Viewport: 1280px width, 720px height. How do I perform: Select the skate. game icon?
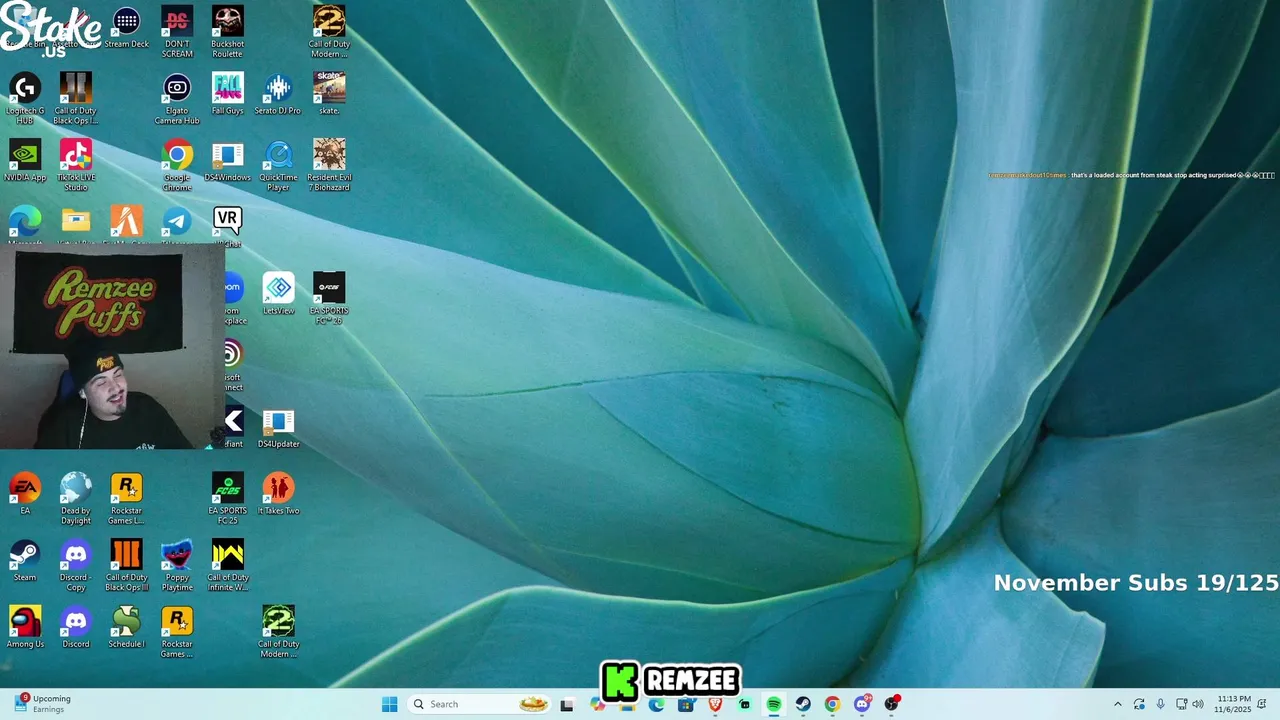tap(329, 94)
